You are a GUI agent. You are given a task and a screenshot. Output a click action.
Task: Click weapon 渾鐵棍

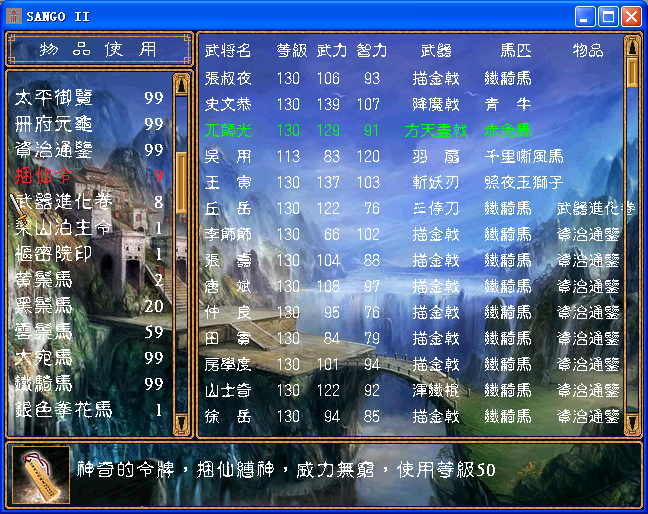[436, 391]
